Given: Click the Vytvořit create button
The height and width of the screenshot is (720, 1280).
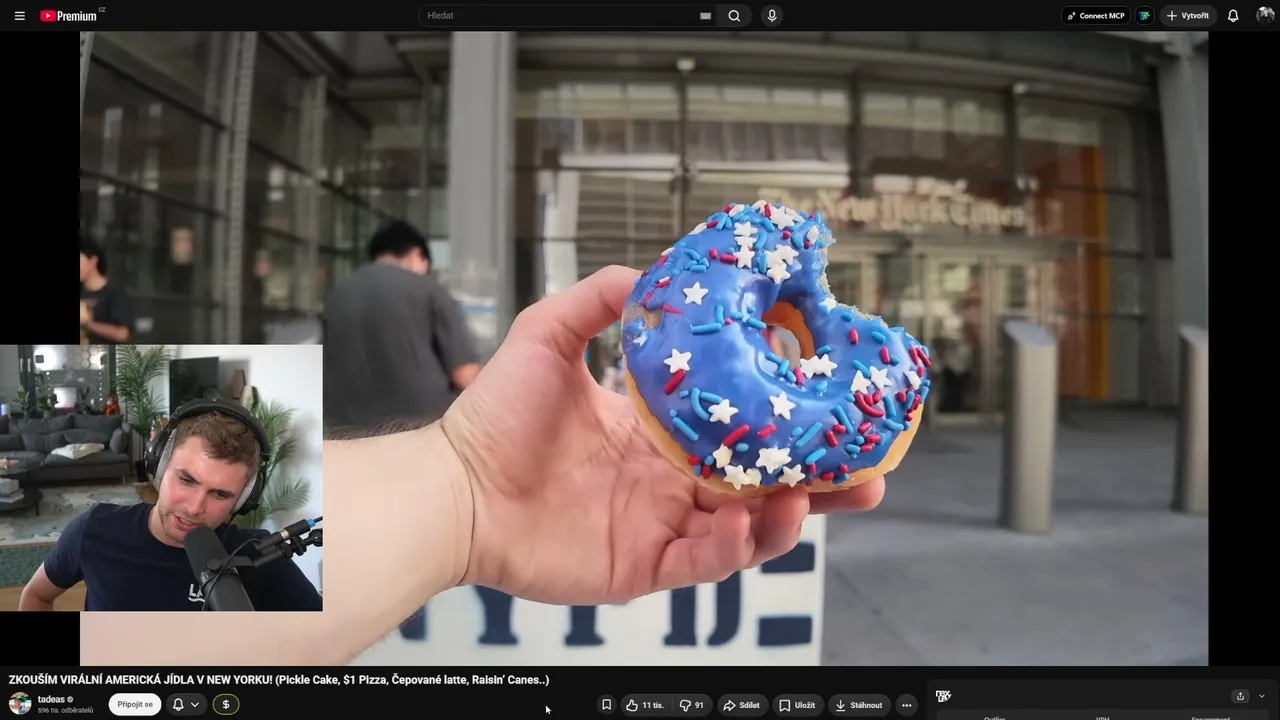Looking at the screenshot, I should coord(1188,16).
